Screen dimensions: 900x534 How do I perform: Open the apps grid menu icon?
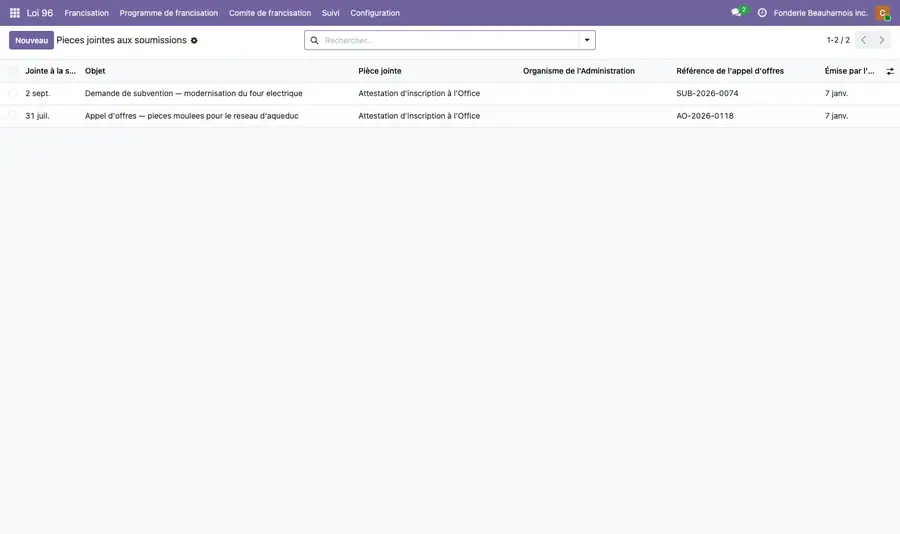pyautogui.click(x=15, y=13)
